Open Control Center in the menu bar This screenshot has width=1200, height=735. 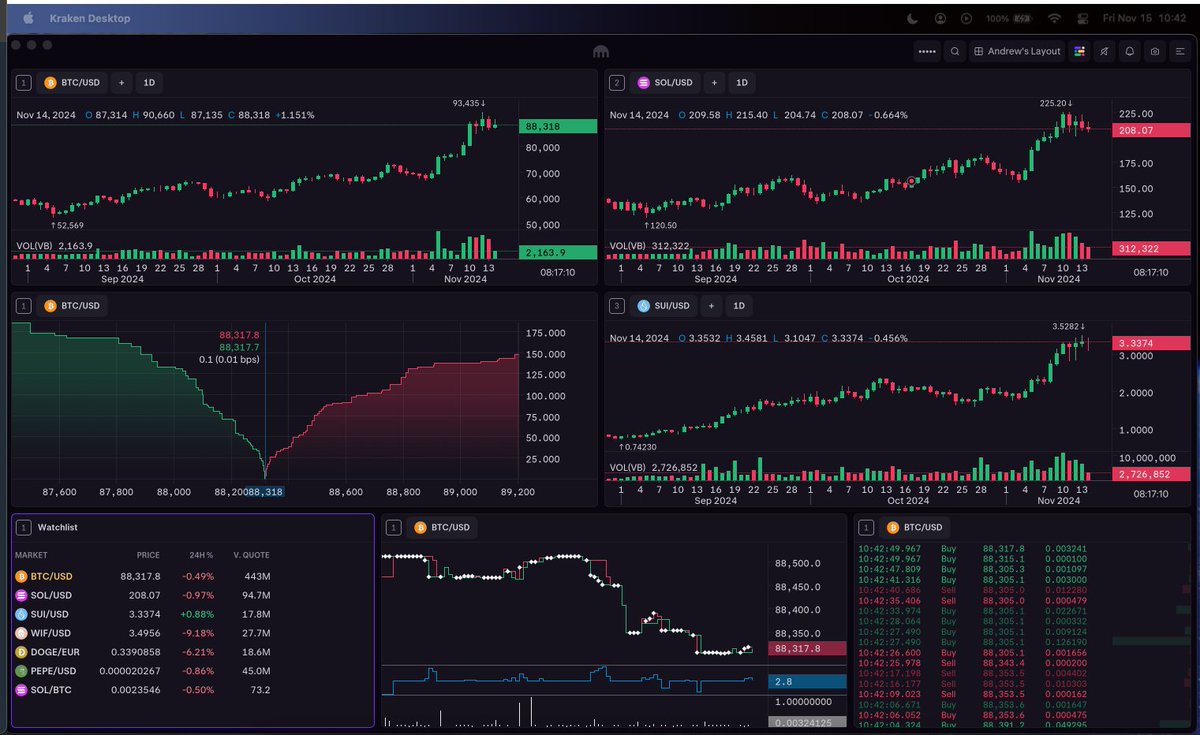(x=1082, y=18)
